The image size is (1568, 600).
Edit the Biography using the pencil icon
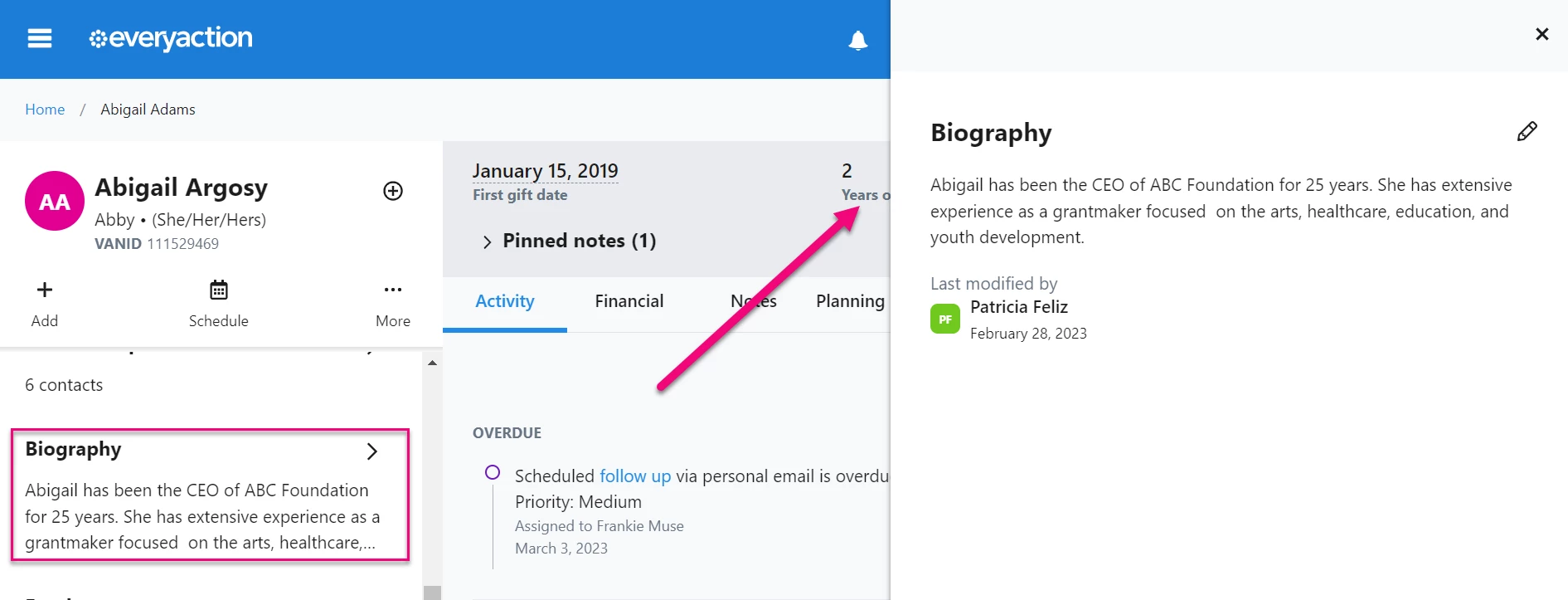[1527, 131]
